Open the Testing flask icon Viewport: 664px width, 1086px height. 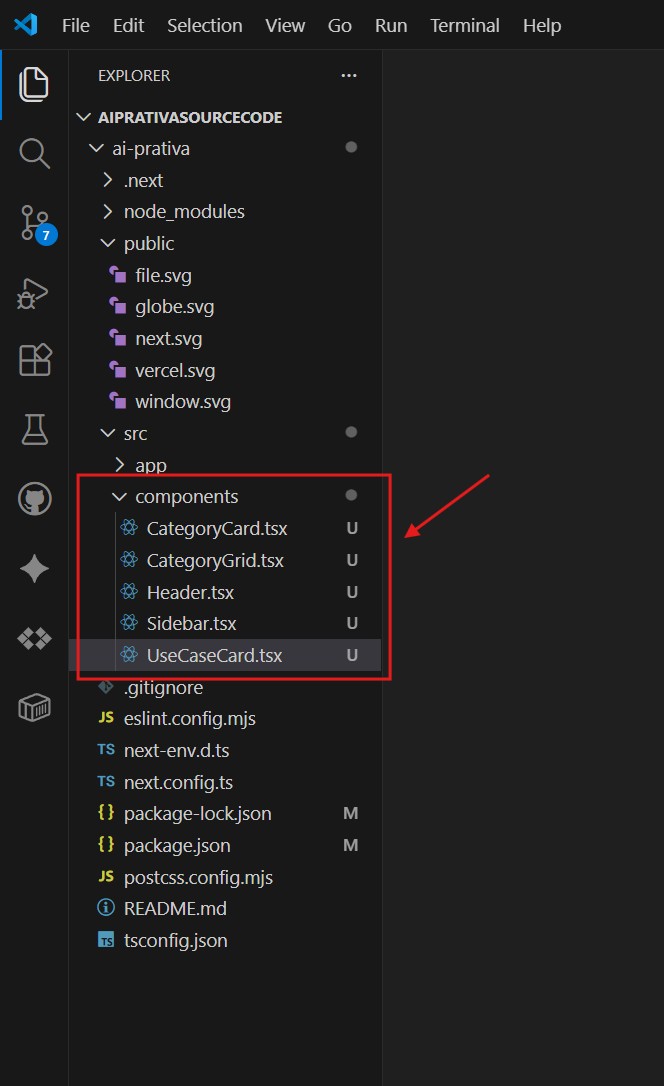[x=34, y=429]
